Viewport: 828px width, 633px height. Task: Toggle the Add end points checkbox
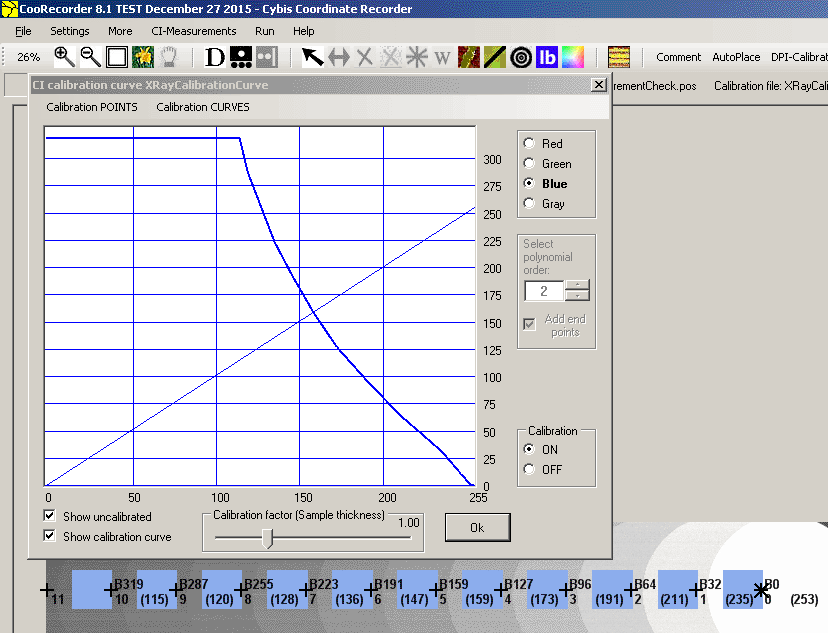[529, 324]
